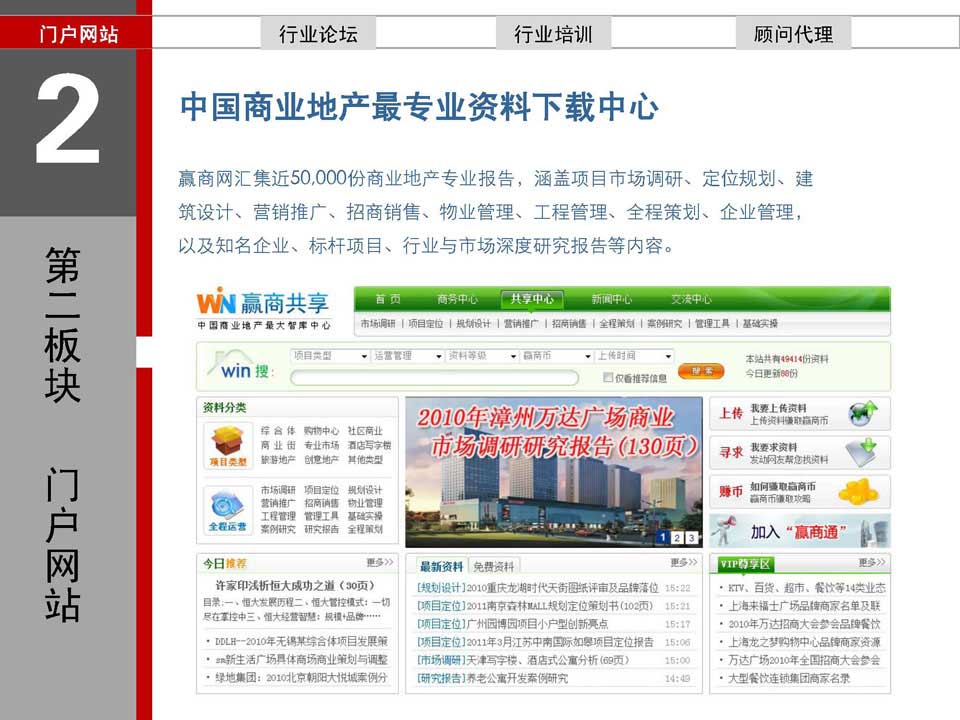Select the 门户网站 slide tab

(x=76, y=34)
